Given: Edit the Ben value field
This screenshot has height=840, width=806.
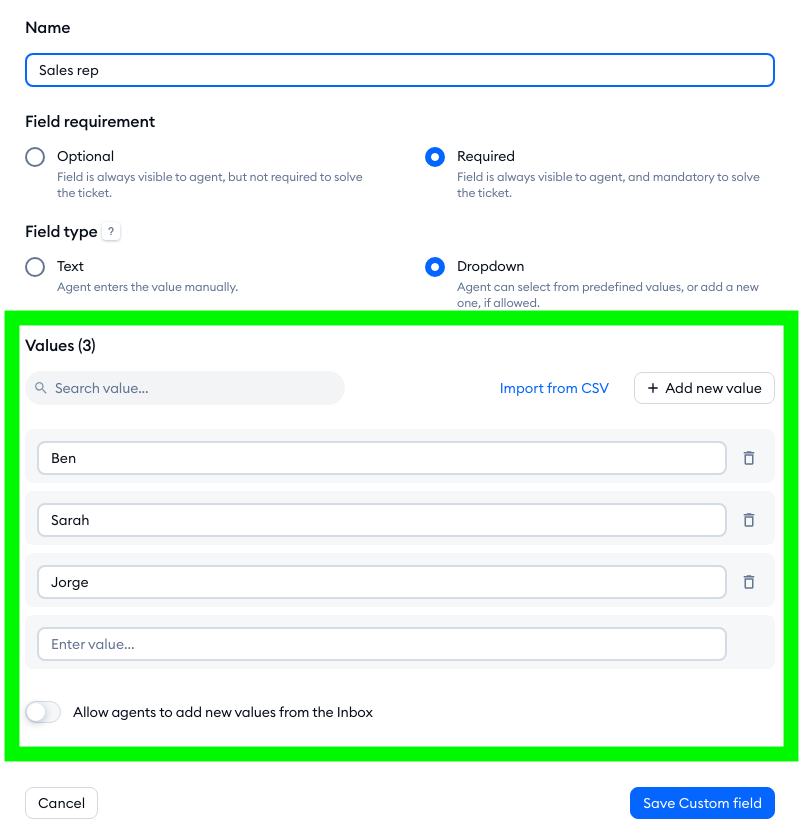Looking at the screenshot, I should click(x=381, y=458).
